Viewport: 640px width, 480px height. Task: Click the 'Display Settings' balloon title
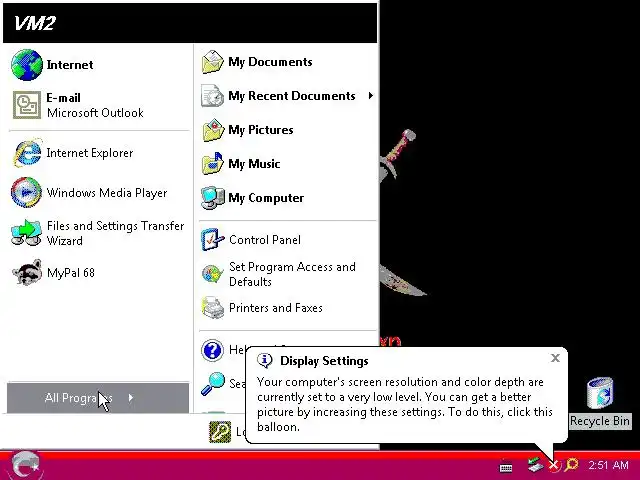click(x=324, y=361)
